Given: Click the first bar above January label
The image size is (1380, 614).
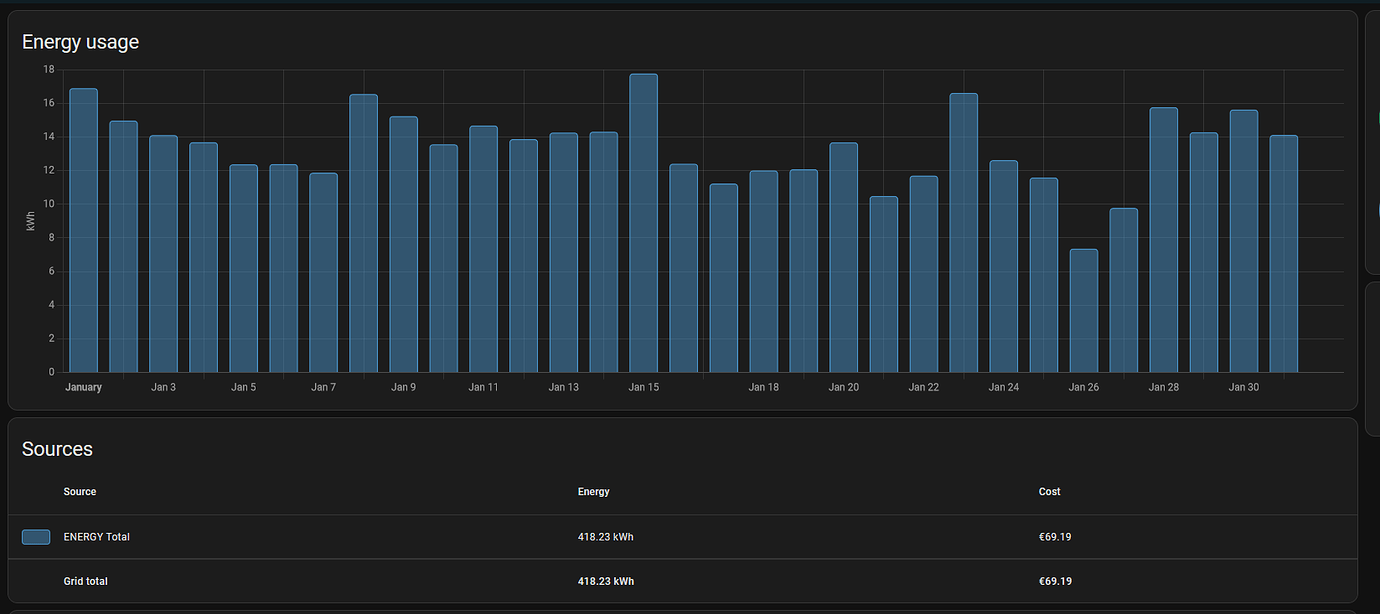Looking at the screenshot, I should (83, 230).
